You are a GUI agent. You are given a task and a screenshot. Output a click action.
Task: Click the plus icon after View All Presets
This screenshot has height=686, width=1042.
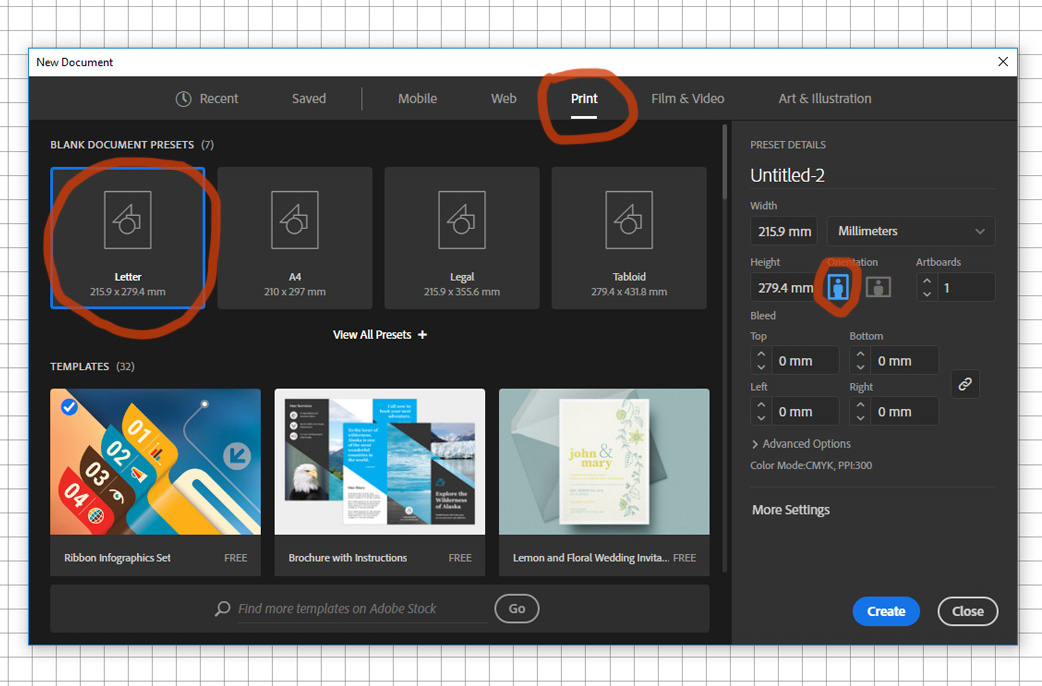pos(422,334)
